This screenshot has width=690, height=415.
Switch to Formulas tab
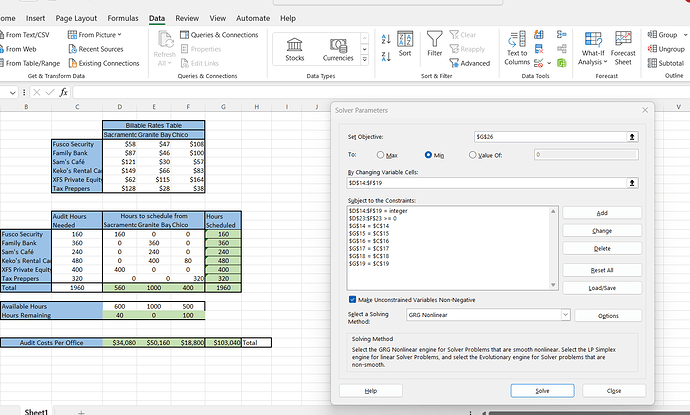coord(123,18)
